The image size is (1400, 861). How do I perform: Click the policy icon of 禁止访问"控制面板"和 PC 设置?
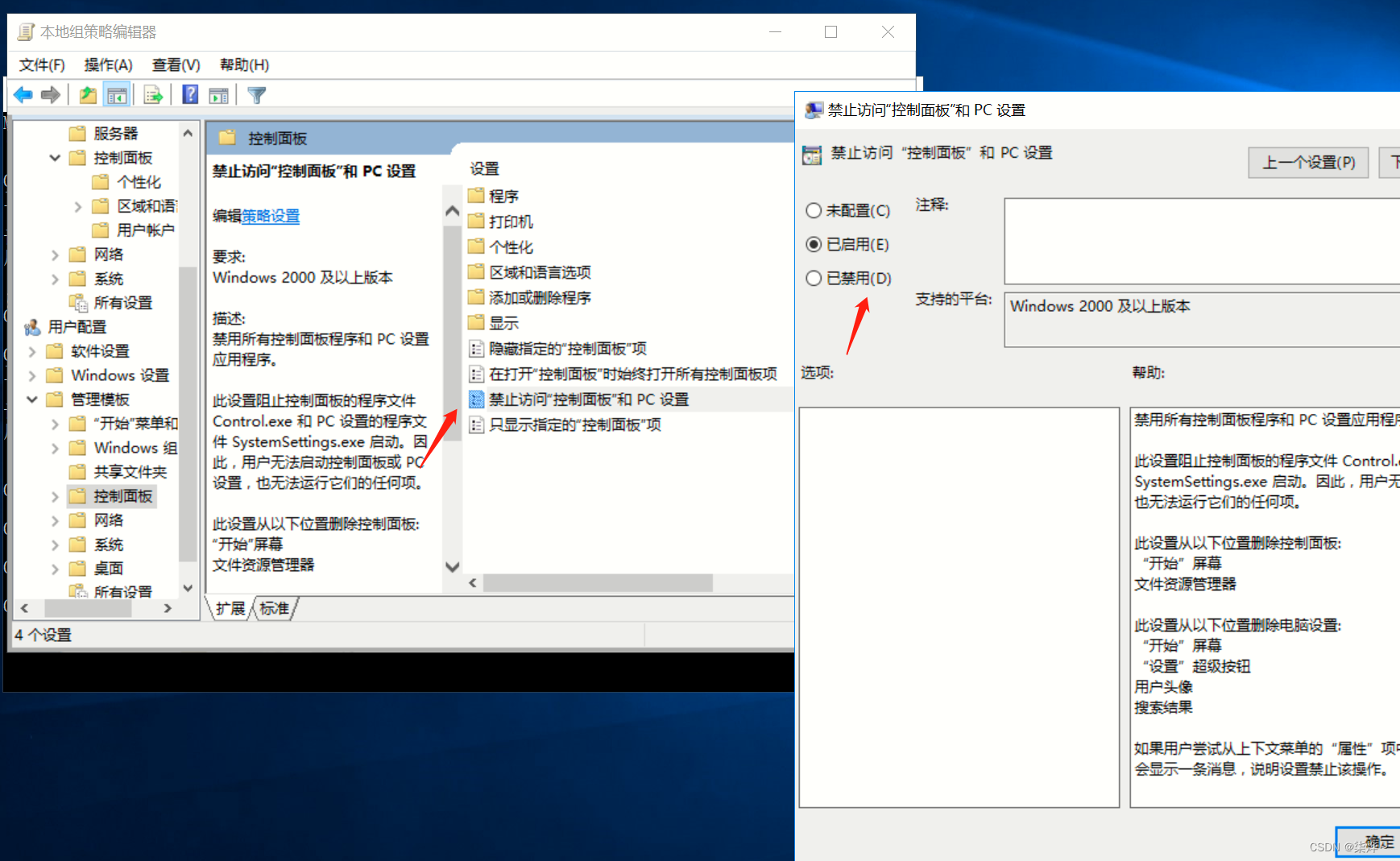pyautogui.click(x=476, y=399)
